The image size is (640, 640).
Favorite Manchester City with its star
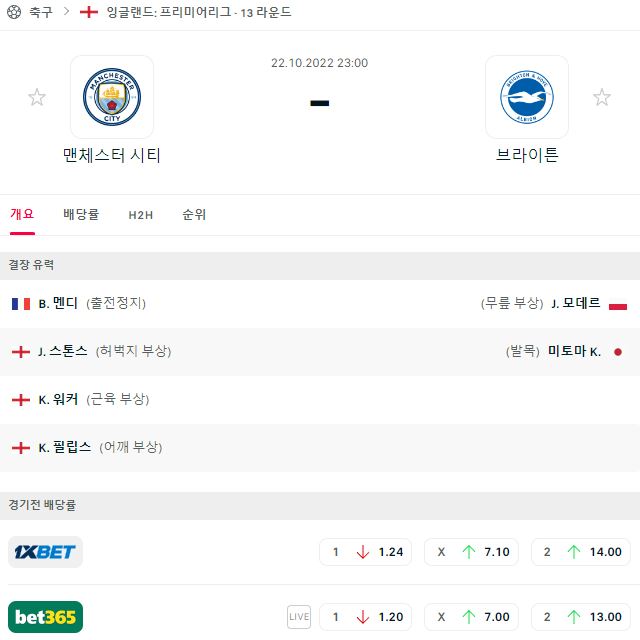37,97
